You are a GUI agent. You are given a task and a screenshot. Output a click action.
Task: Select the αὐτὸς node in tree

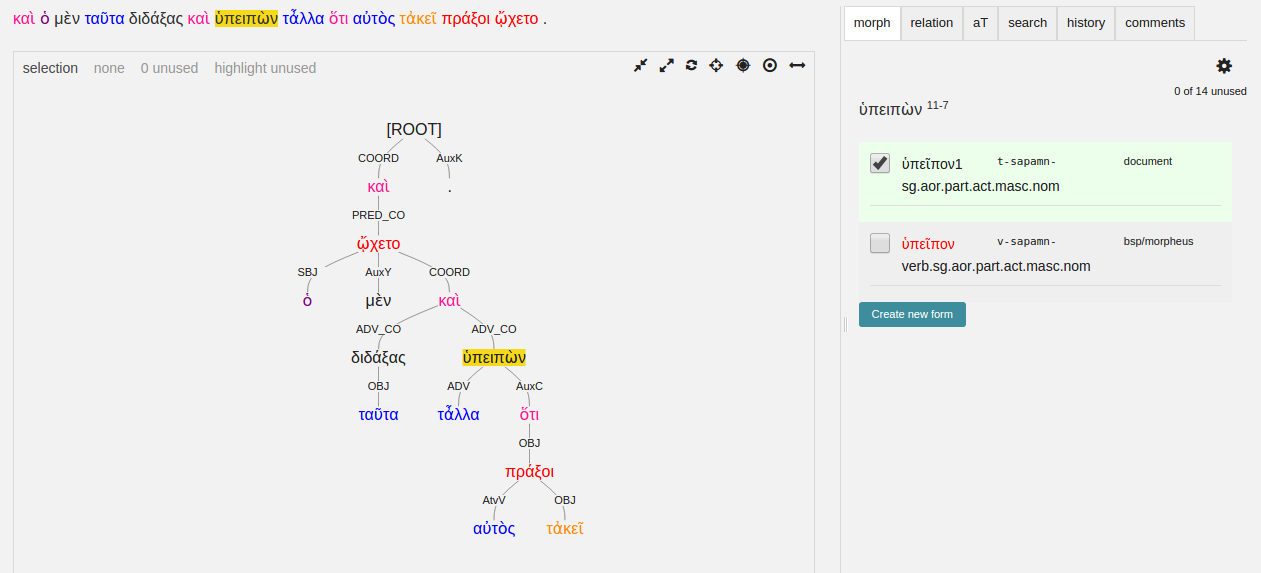pos(494,528)
